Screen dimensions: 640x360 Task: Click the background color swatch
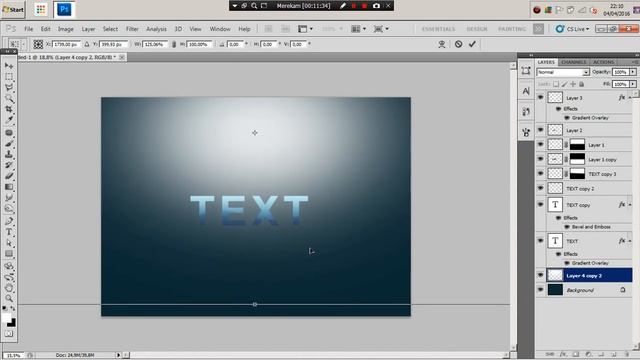pos(12,323)
